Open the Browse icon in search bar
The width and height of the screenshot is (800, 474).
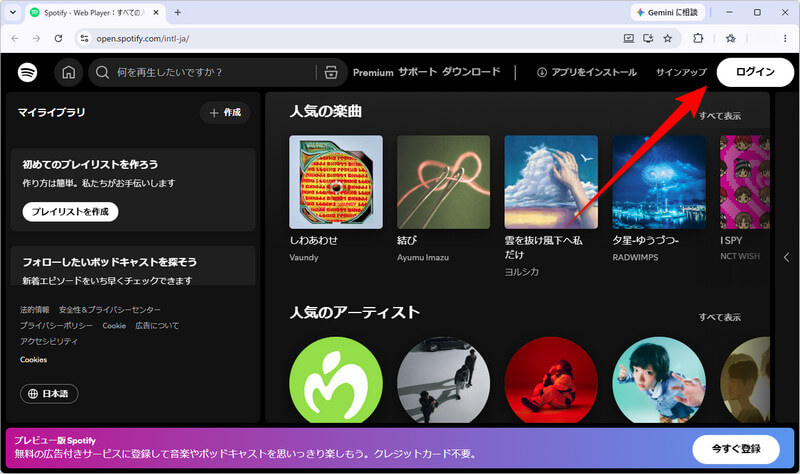tap(331, 72)
